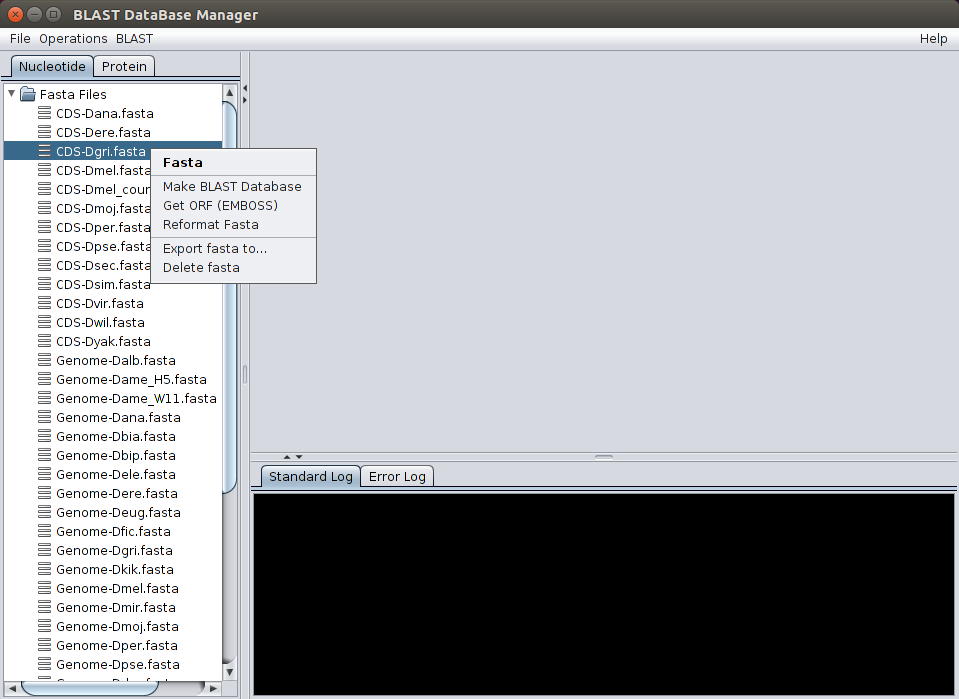Screen dimensions: 959x699
Task: Open the Operations menu
Action: pyautogui.click(x=73, y=39)
